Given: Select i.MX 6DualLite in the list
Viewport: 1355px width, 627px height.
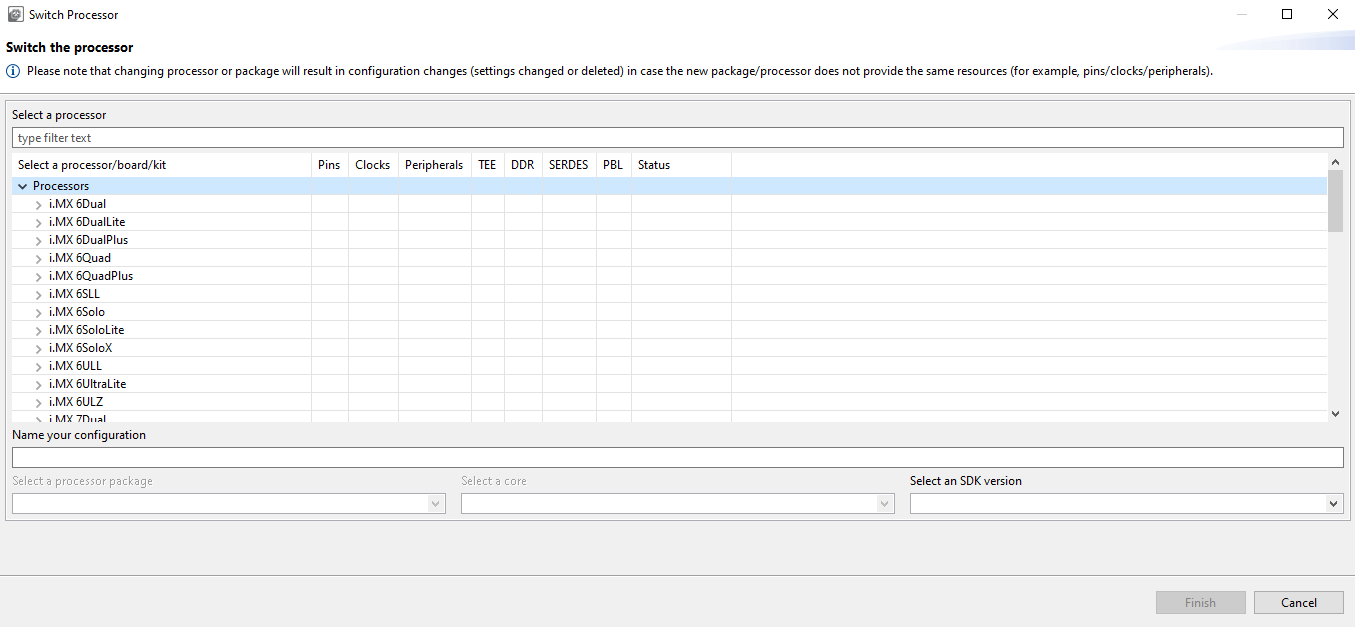Looking at the screenshot, I should point(87,222).
